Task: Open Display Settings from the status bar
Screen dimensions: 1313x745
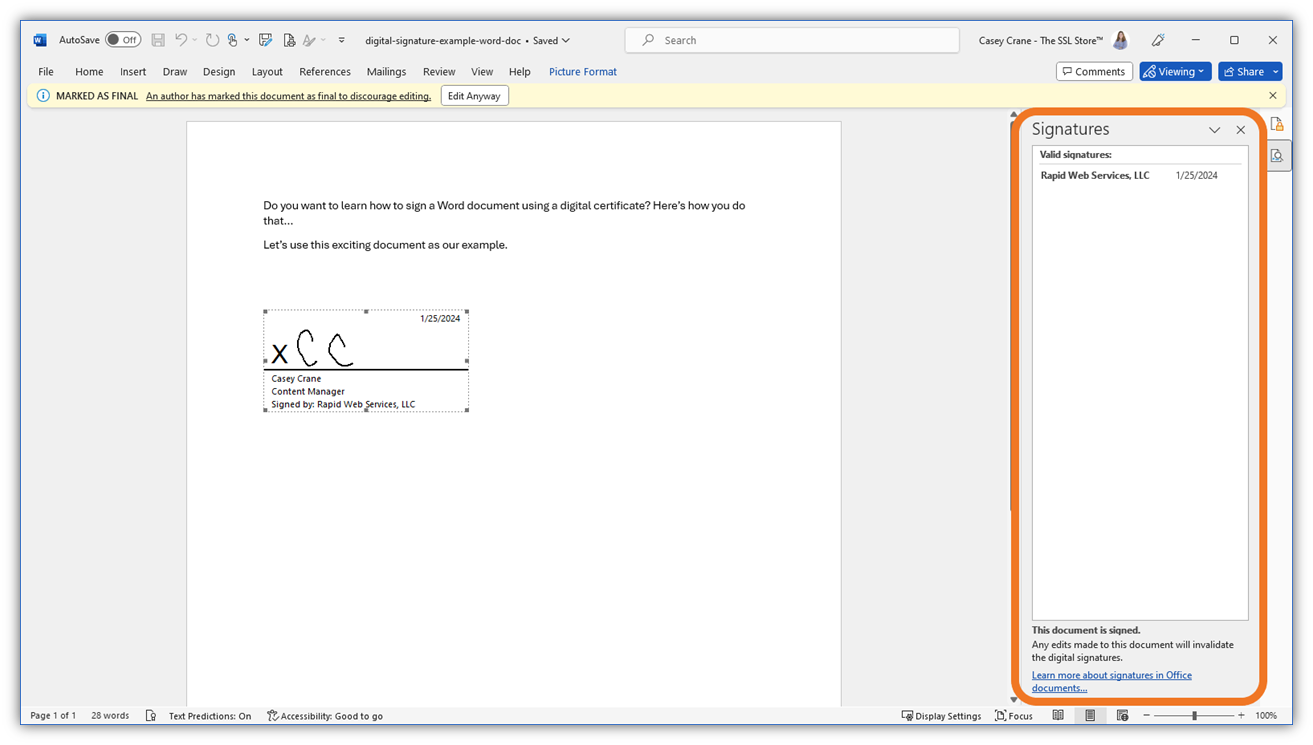Action: 941,715
